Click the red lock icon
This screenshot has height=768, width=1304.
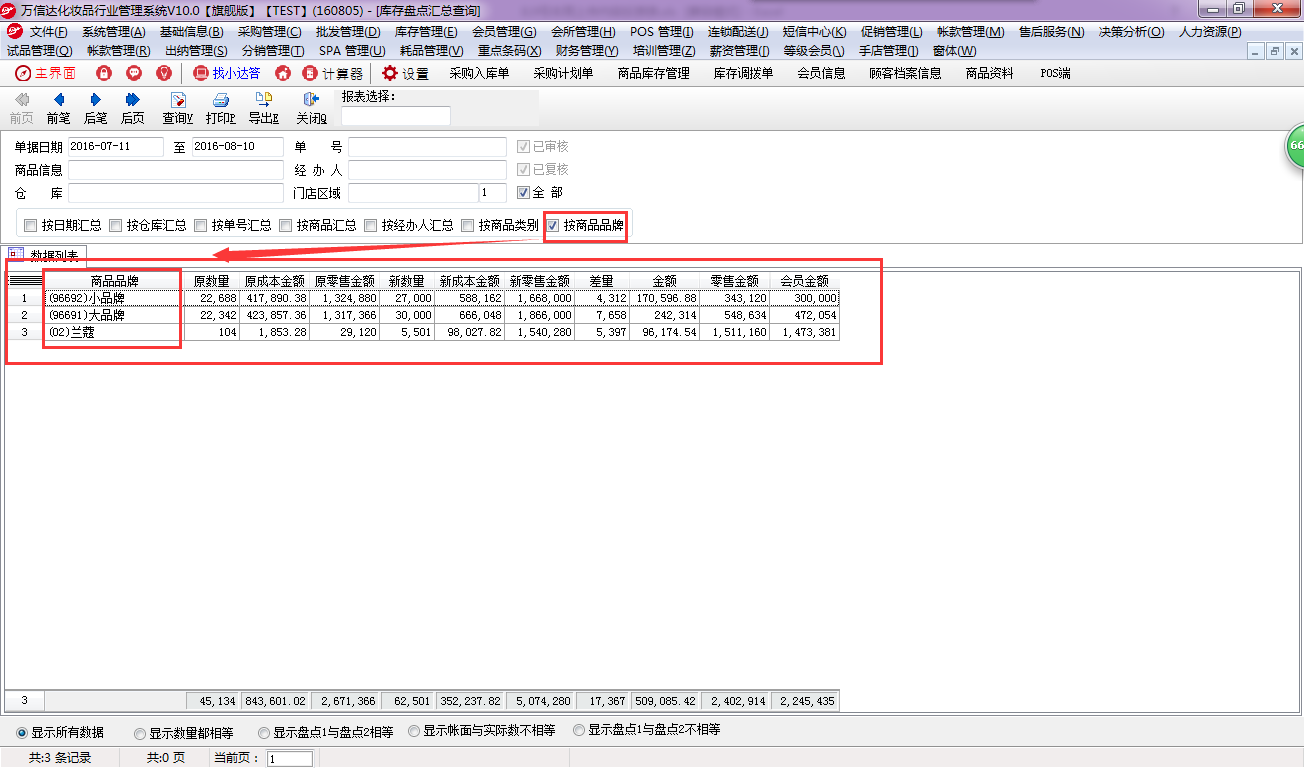tap(104, 73)
